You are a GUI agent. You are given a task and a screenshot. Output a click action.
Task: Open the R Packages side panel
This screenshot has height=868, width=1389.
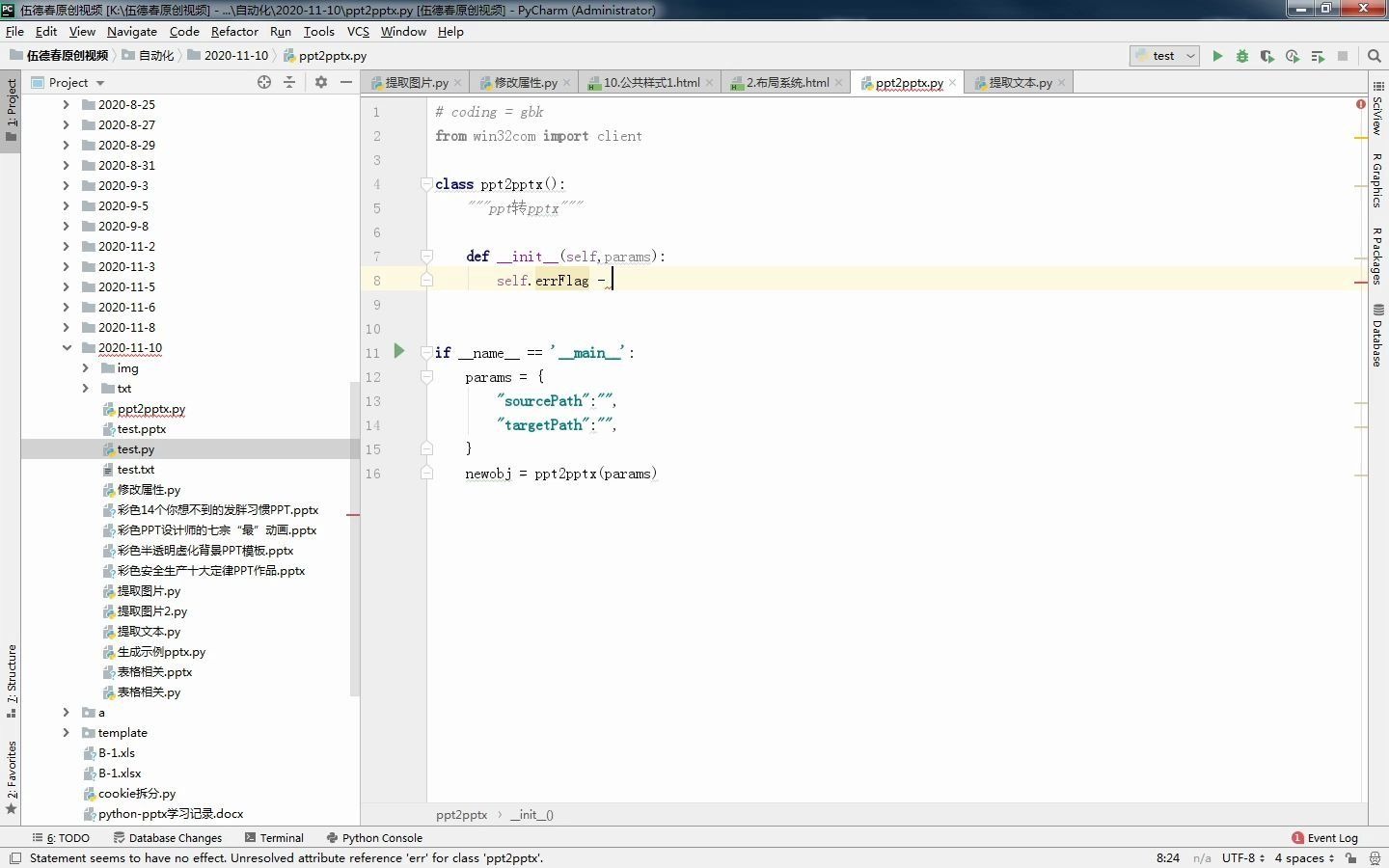click(1377, 256)
